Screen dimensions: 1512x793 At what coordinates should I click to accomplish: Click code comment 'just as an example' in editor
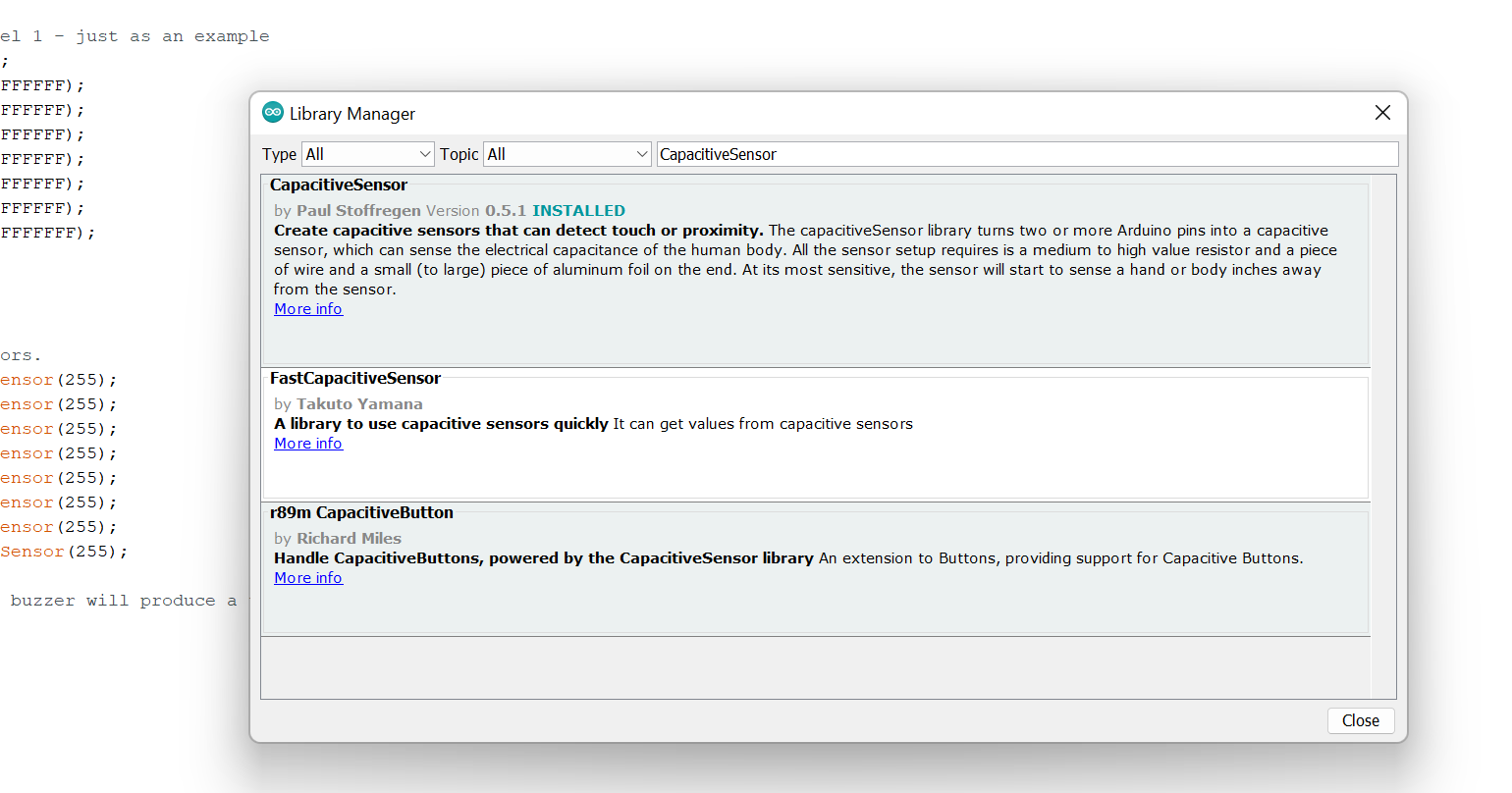[173, 36]
